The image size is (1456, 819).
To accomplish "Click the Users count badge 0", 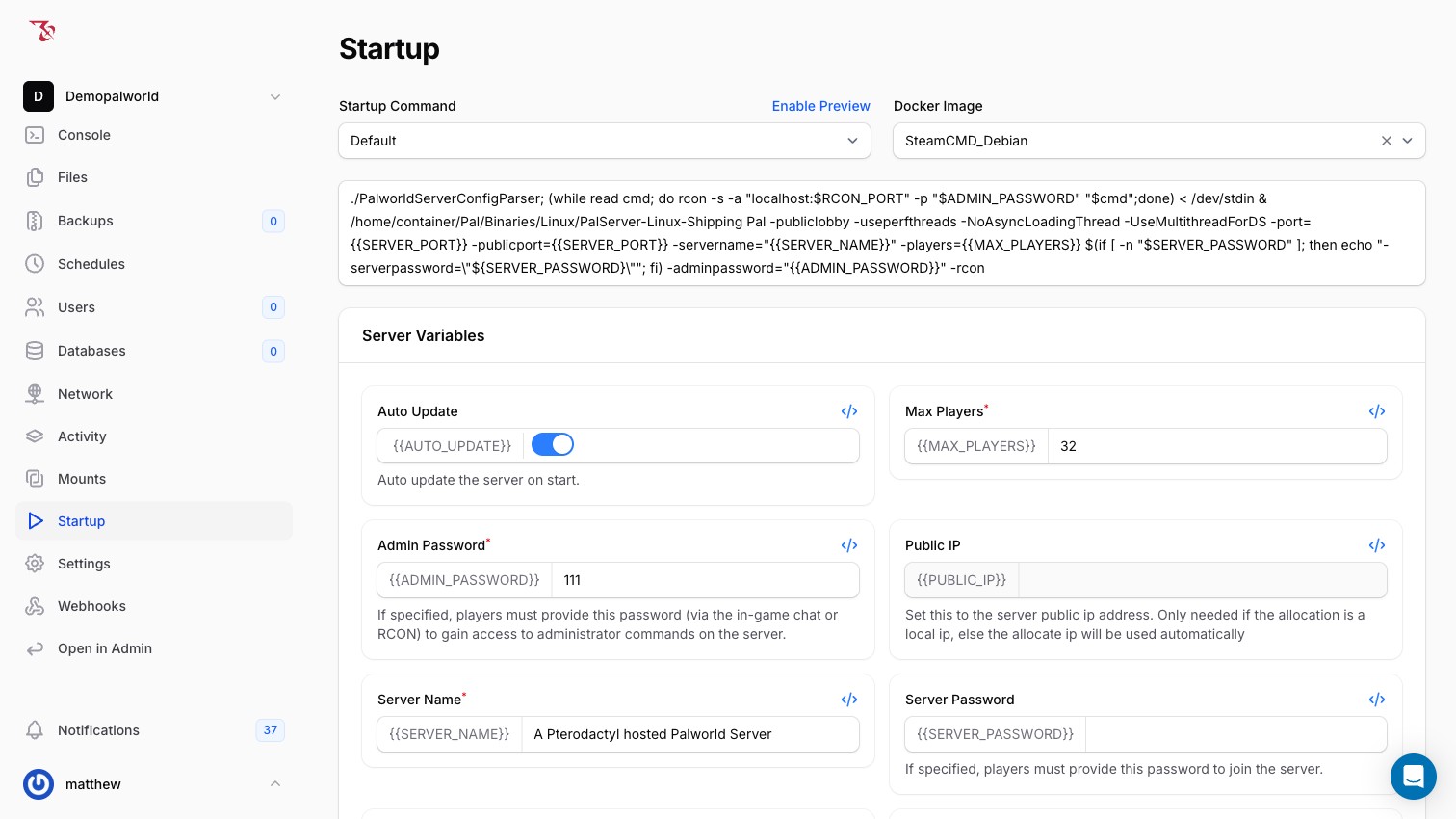I will 273,307.
